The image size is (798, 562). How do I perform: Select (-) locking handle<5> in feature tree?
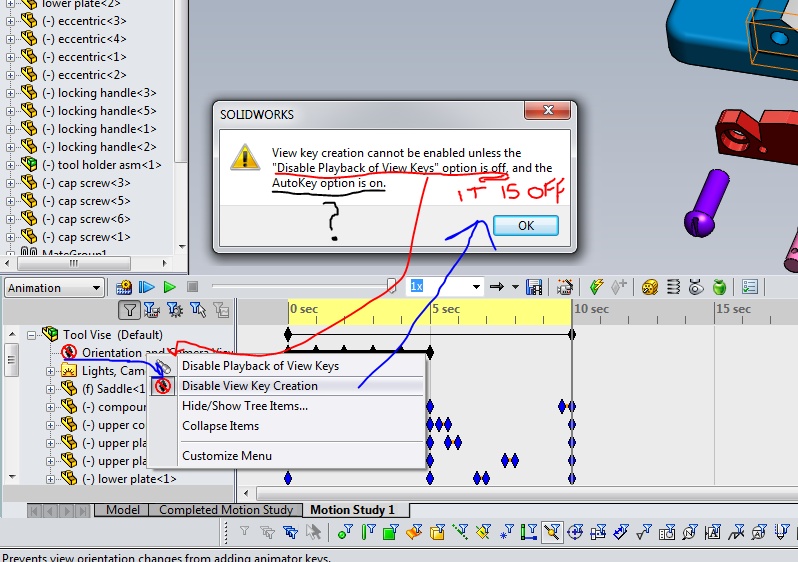(x=99, y=111)
